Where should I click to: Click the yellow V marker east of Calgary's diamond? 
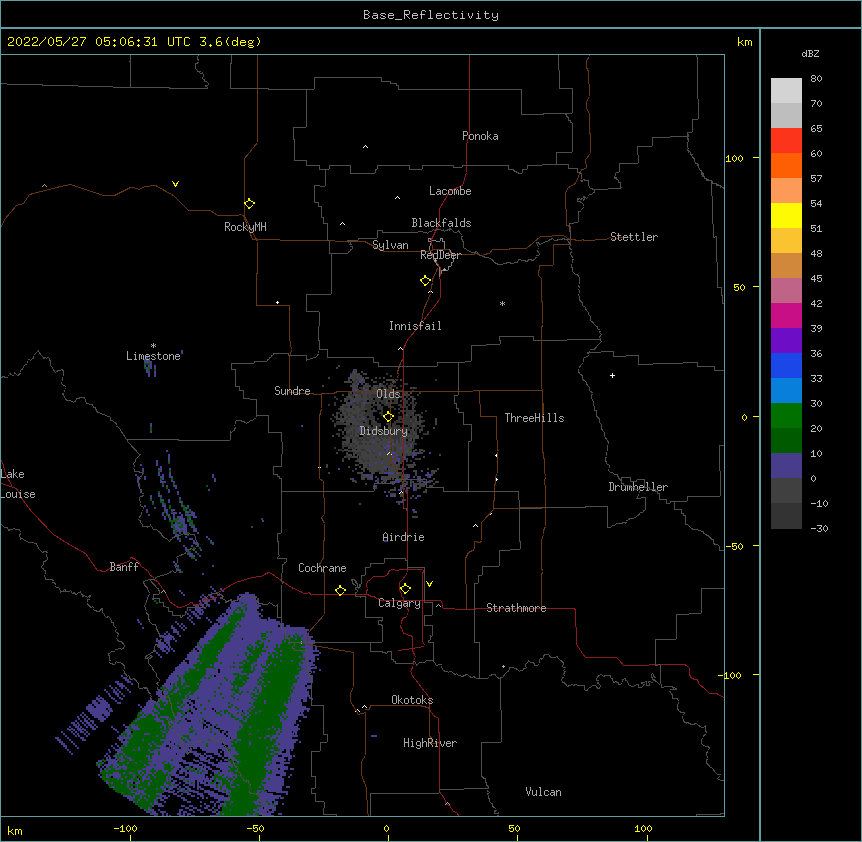pyautogui.click(x=429, y=584)
